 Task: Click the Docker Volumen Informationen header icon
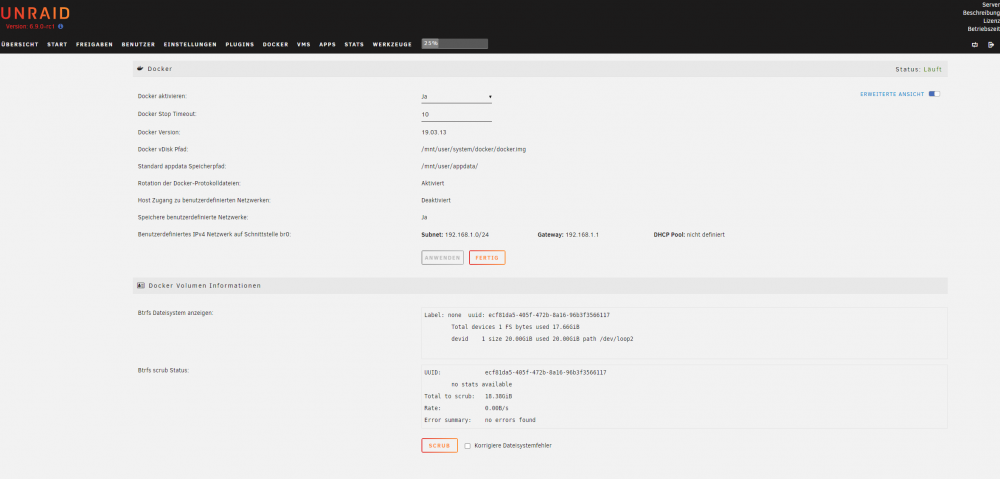(140, 286)
